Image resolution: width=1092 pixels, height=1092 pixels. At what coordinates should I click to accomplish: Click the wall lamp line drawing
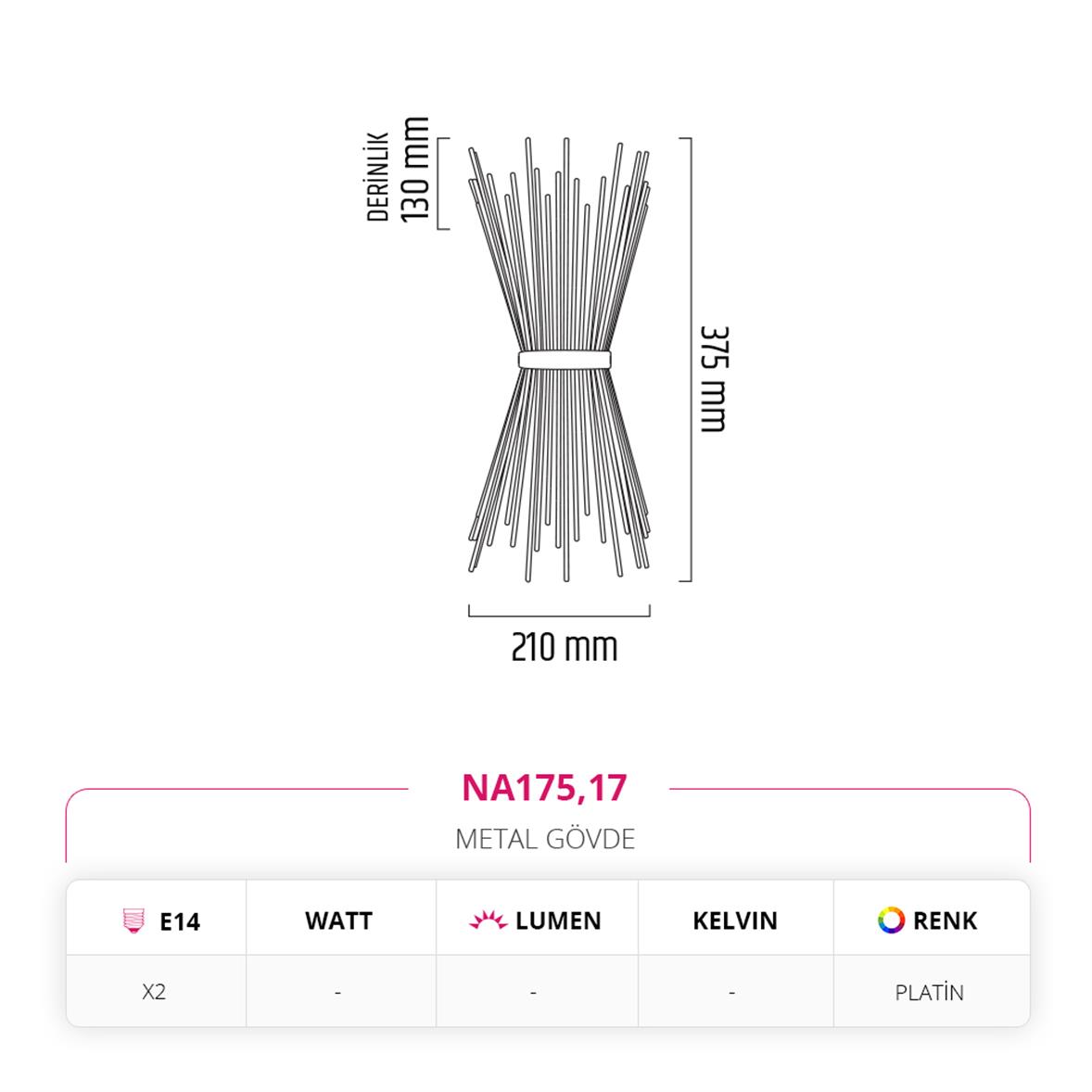560,360
